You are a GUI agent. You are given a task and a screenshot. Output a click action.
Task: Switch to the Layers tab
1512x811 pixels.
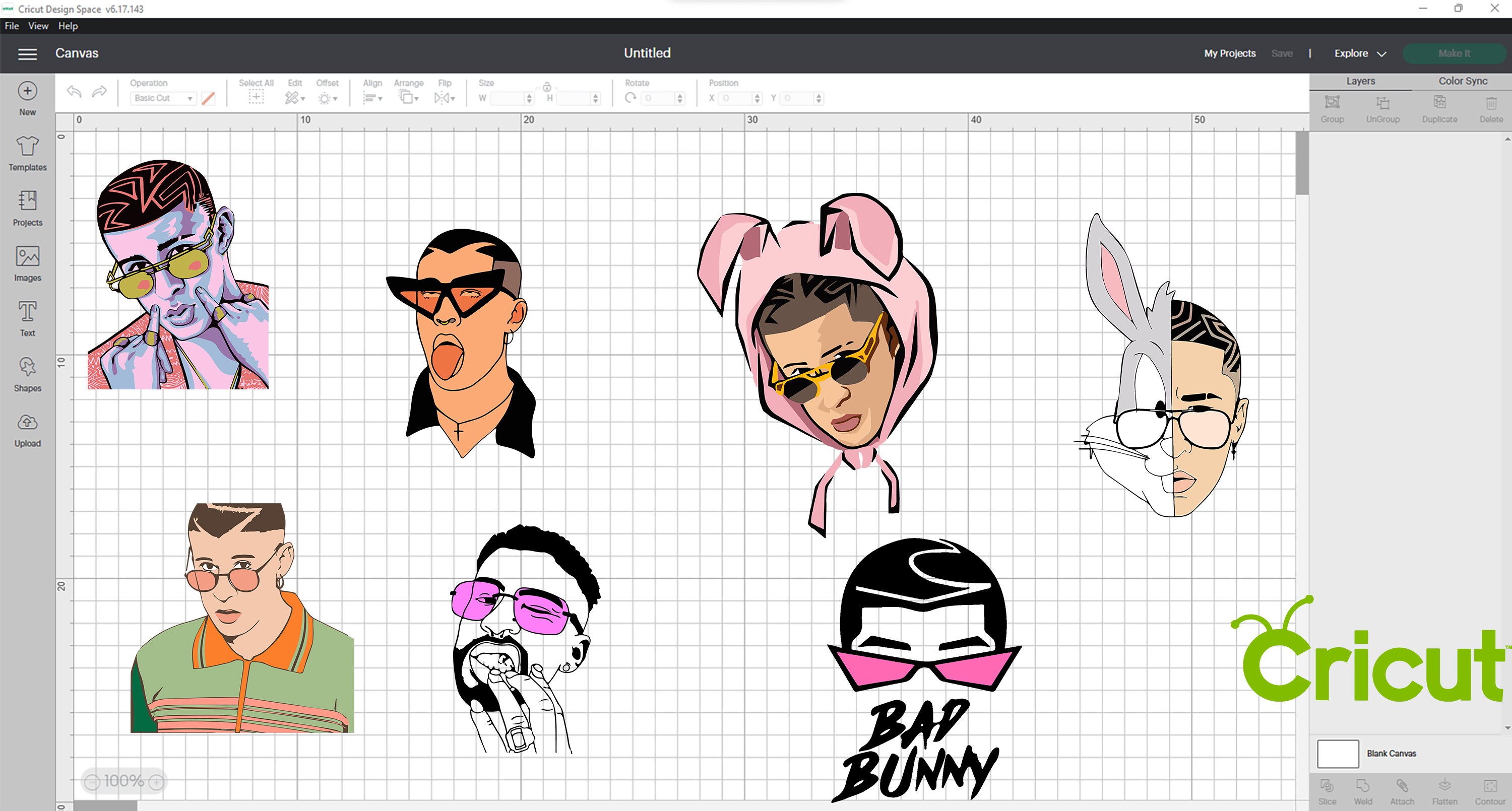coord(1360,81)
